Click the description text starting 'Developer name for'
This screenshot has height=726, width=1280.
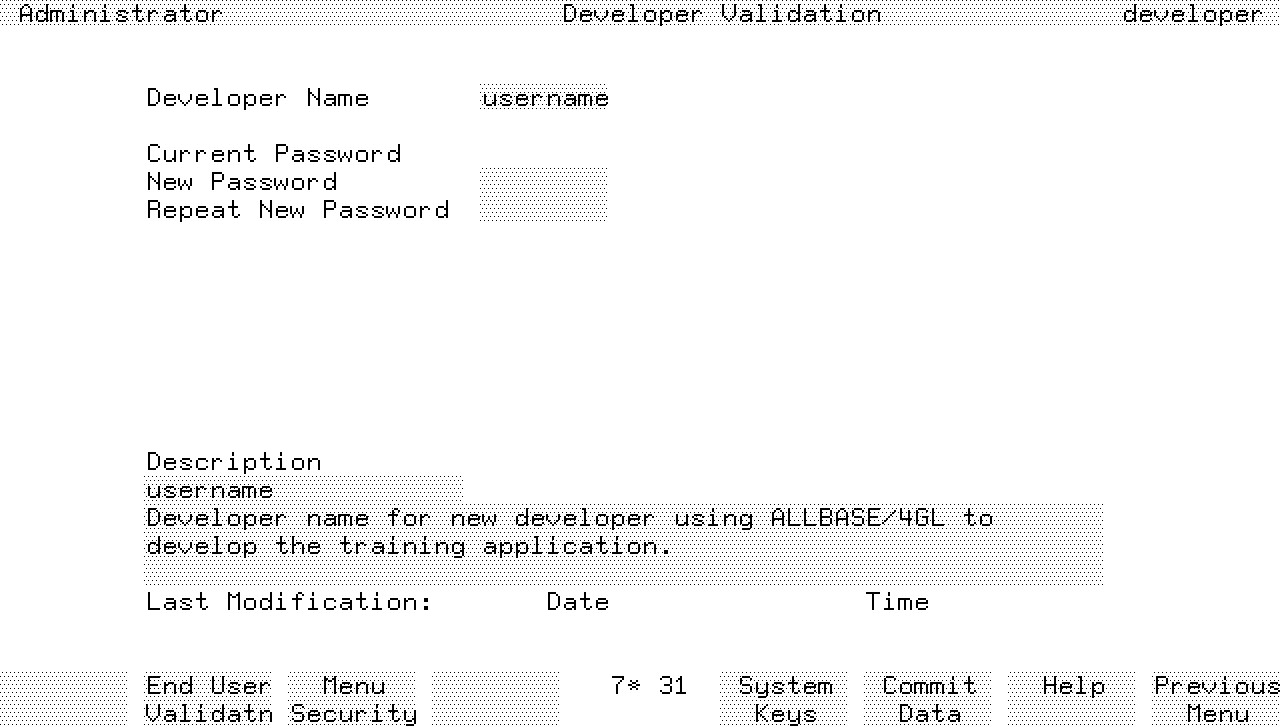click(623, 532)
